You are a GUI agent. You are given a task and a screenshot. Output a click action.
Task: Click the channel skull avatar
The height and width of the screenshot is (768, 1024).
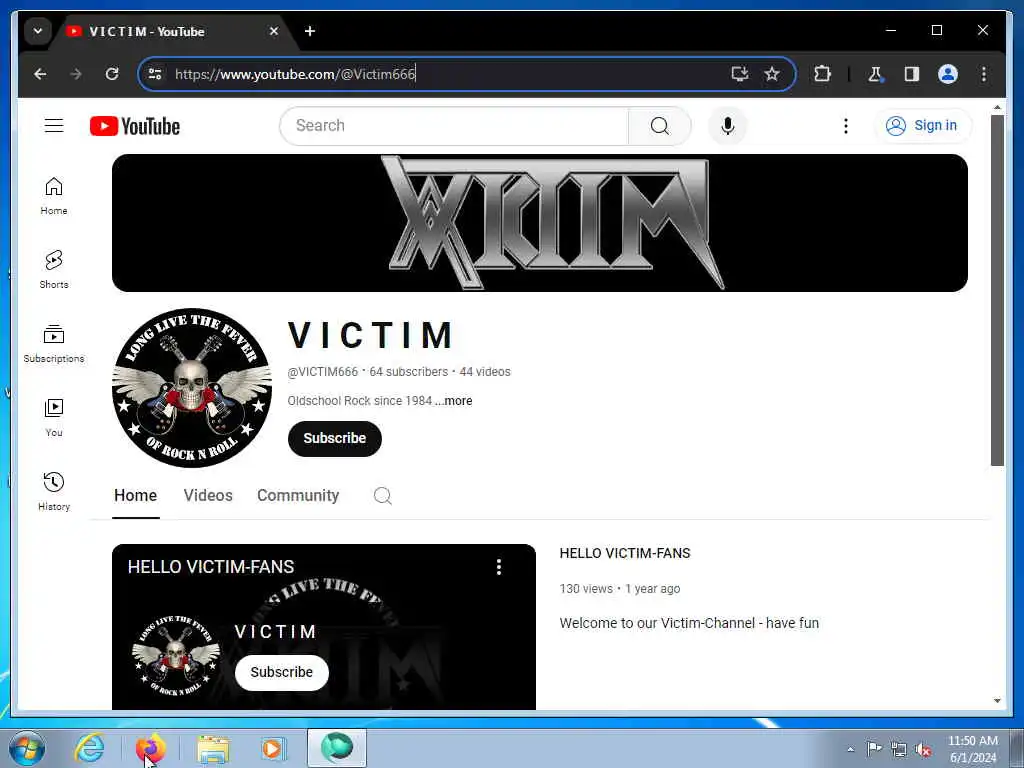pyautogui.click(x=192, y=388)
